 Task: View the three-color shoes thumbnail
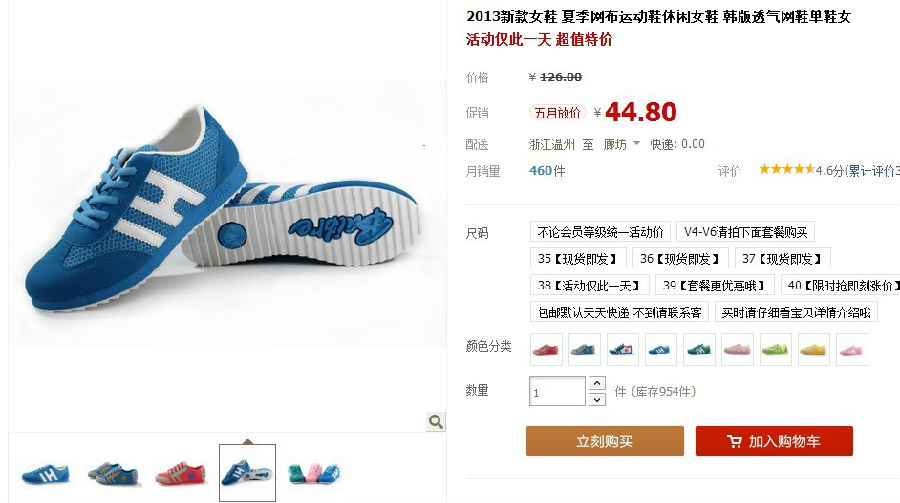coord(315,473)
